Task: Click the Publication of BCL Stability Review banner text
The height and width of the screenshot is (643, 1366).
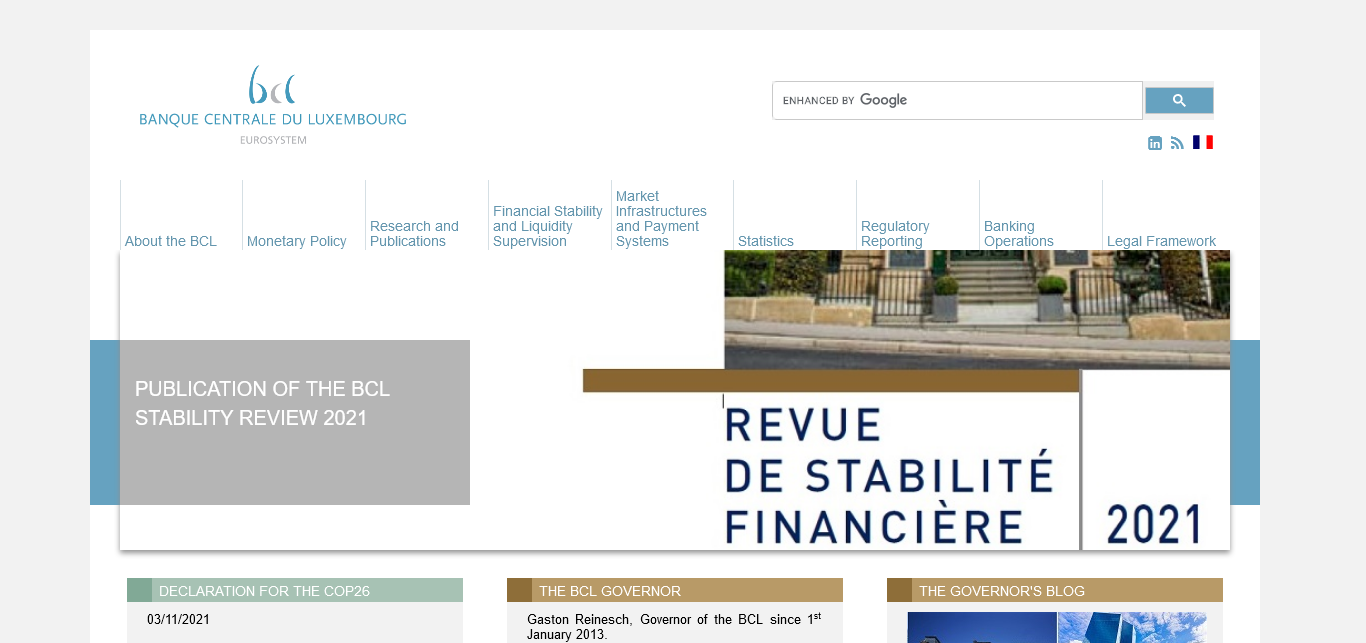Action: click(263, 403)
